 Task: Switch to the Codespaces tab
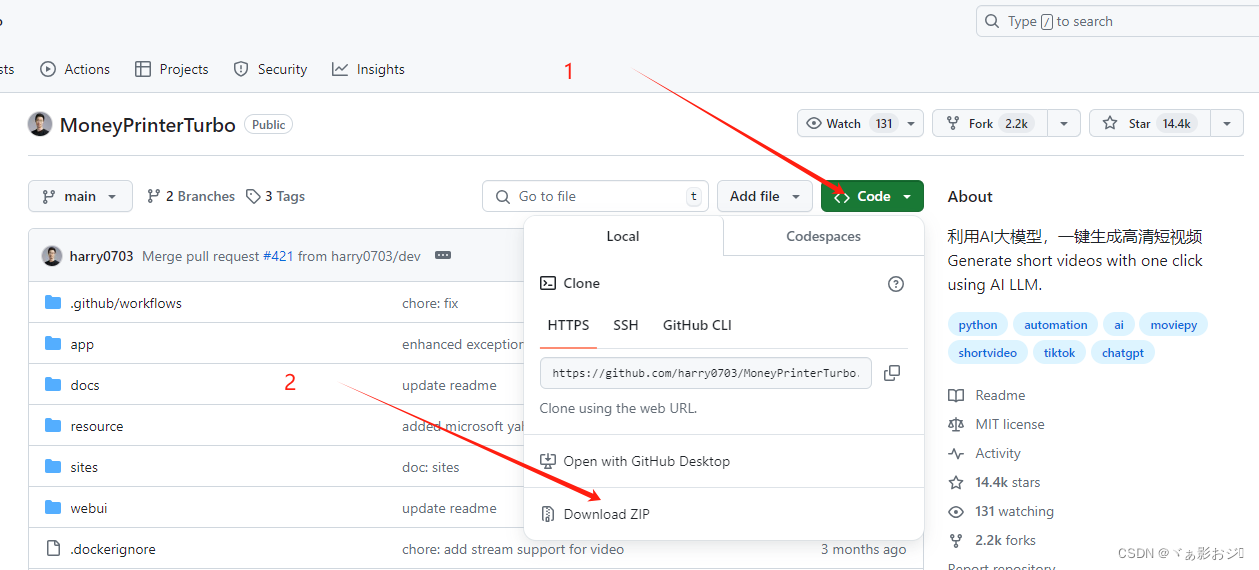pyautogui.click(x=823, y=236)
